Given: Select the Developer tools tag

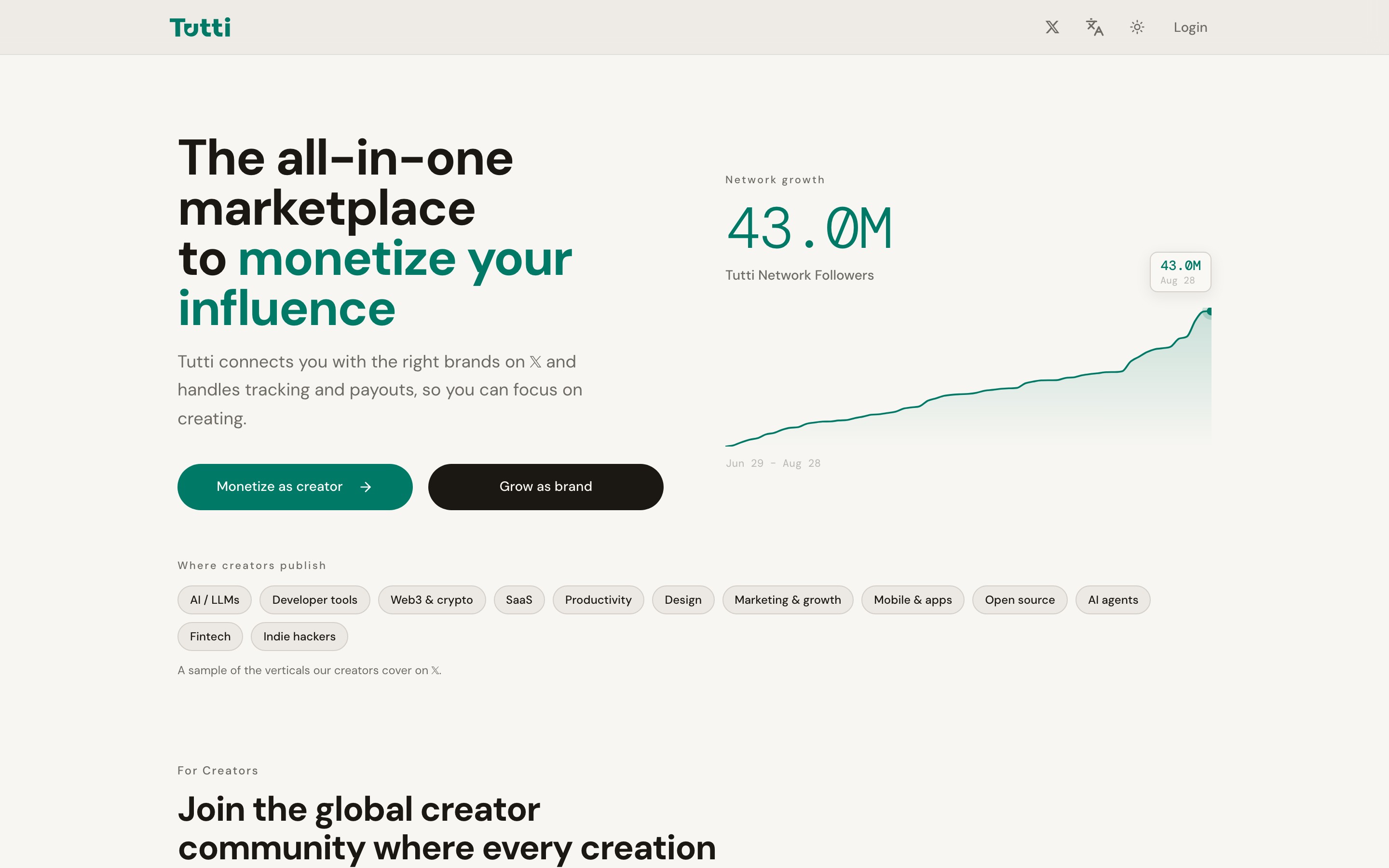Looking at the screenshot, I should 314,600.
